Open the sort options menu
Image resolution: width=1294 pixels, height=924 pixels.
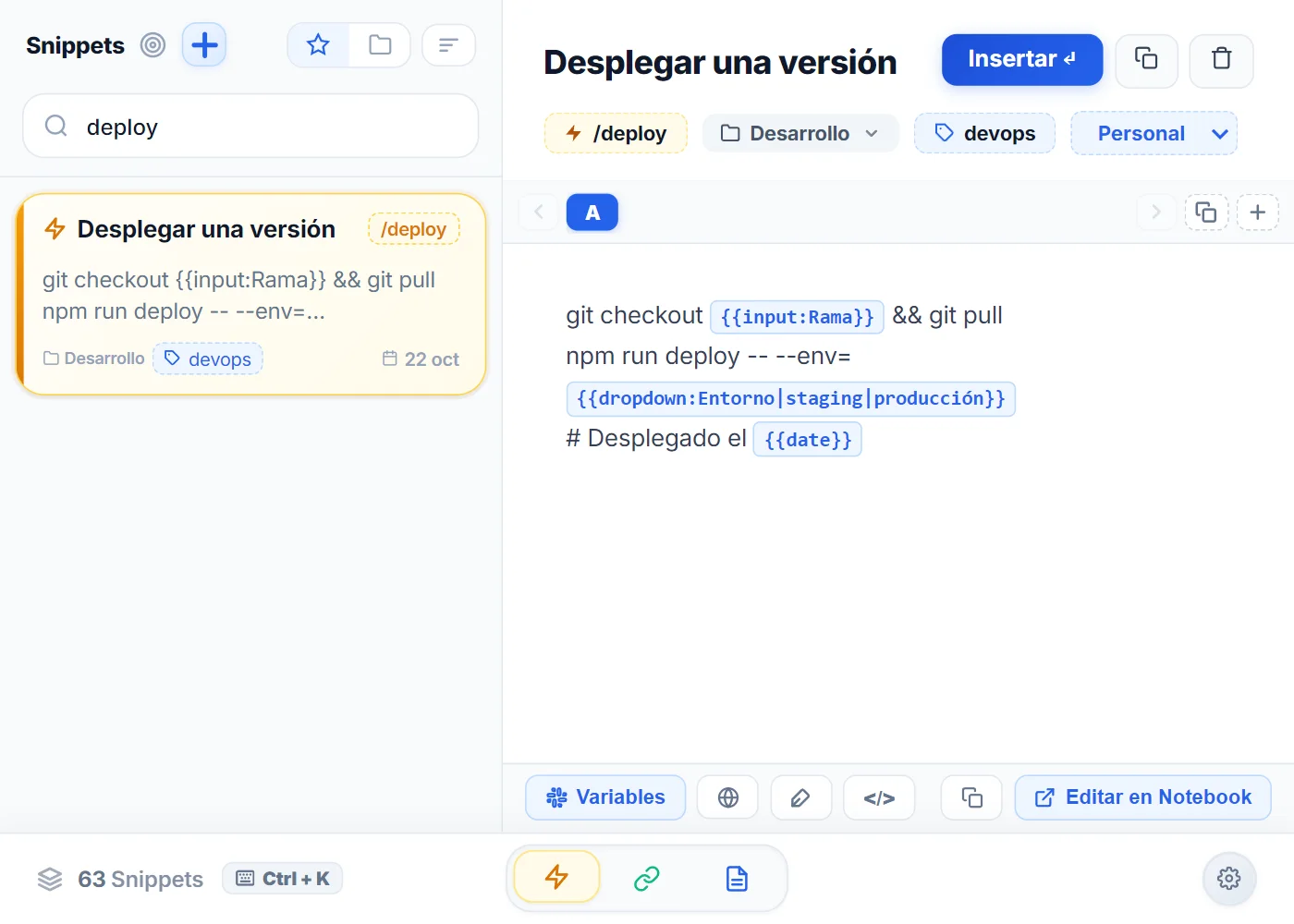coord(448,45)
